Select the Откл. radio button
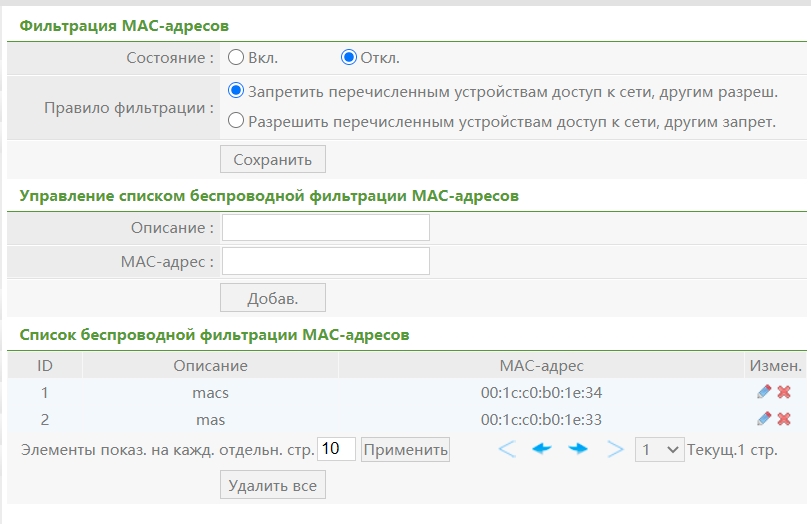Screen dimensions: 811x524 click(349, 57)
